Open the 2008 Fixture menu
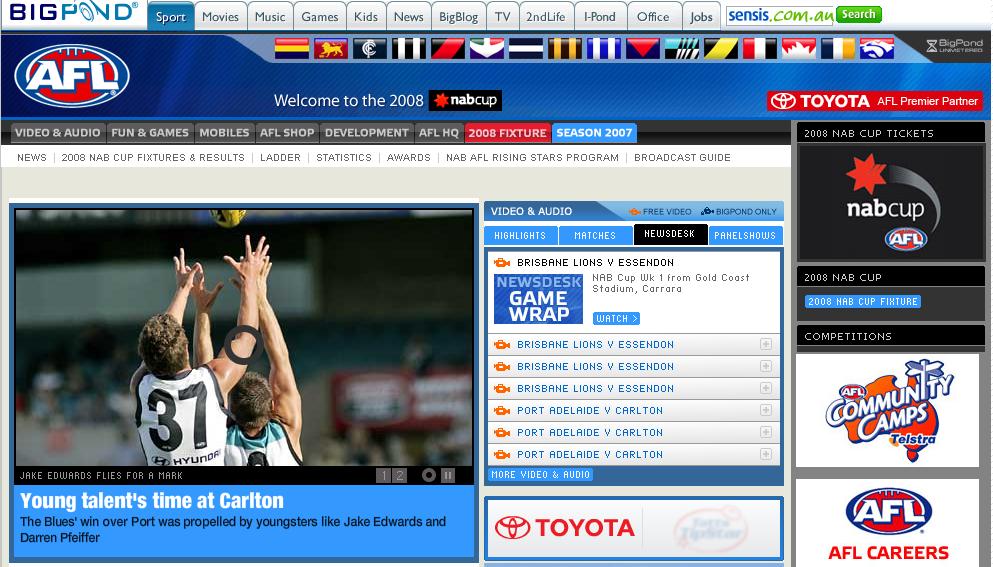Viewport: 993px width, 567px height. (x=507, y=132)
